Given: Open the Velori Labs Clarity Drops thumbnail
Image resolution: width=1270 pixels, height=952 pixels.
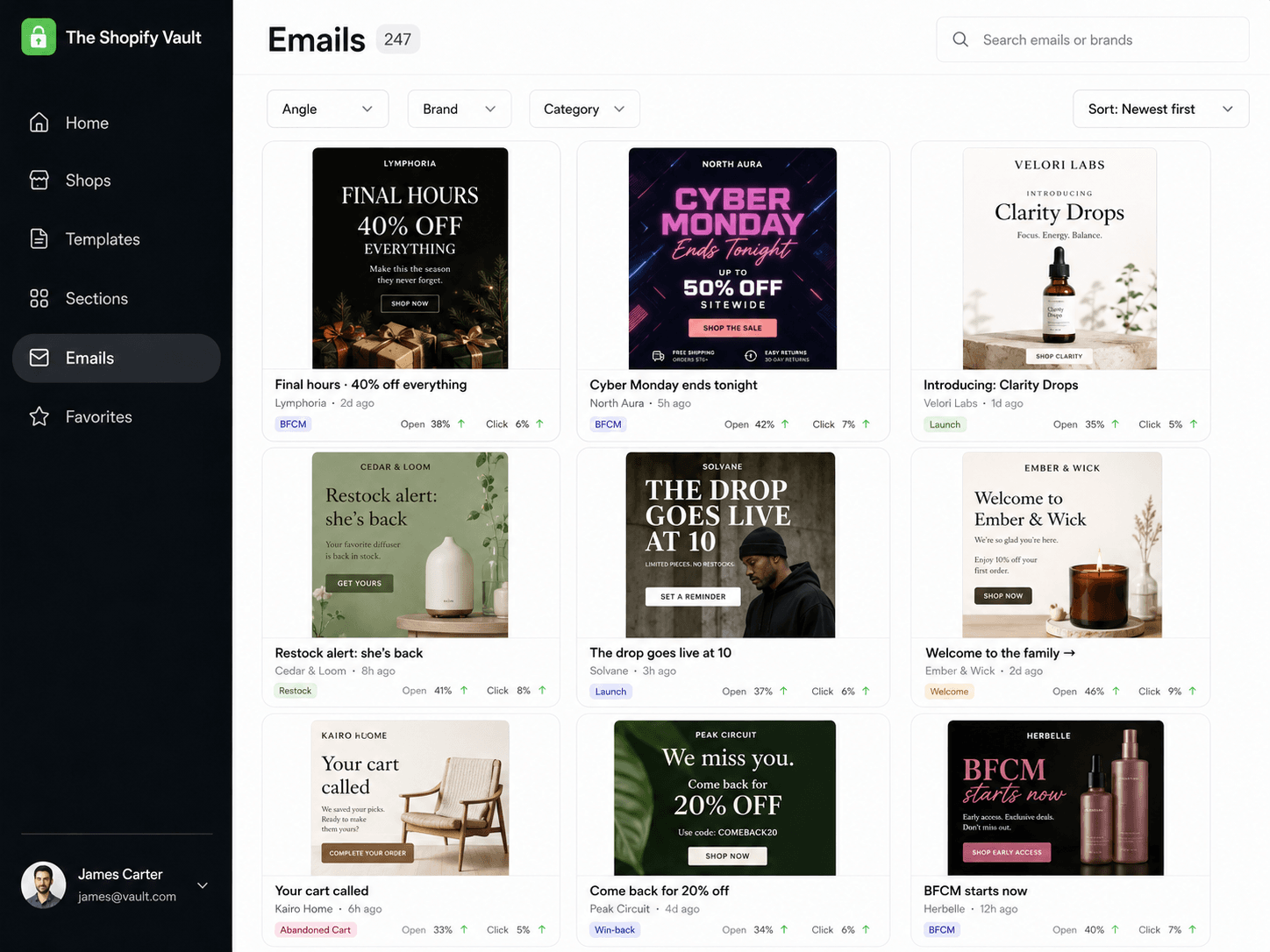Looking at the screenshot, I should click(x=1060, y=258).
